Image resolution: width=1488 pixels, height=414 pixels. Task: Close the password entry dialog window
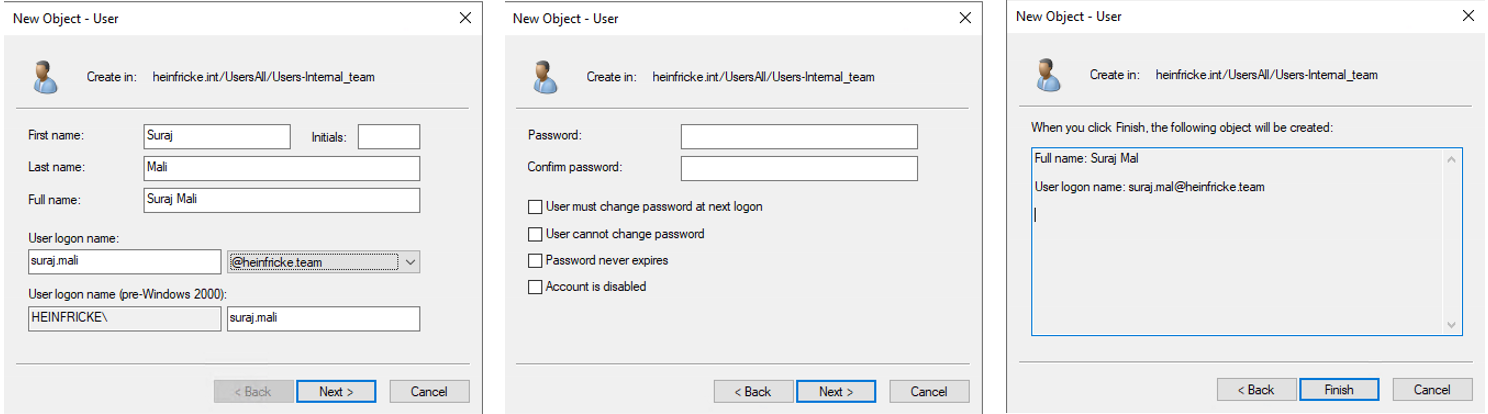coord(964,18)
